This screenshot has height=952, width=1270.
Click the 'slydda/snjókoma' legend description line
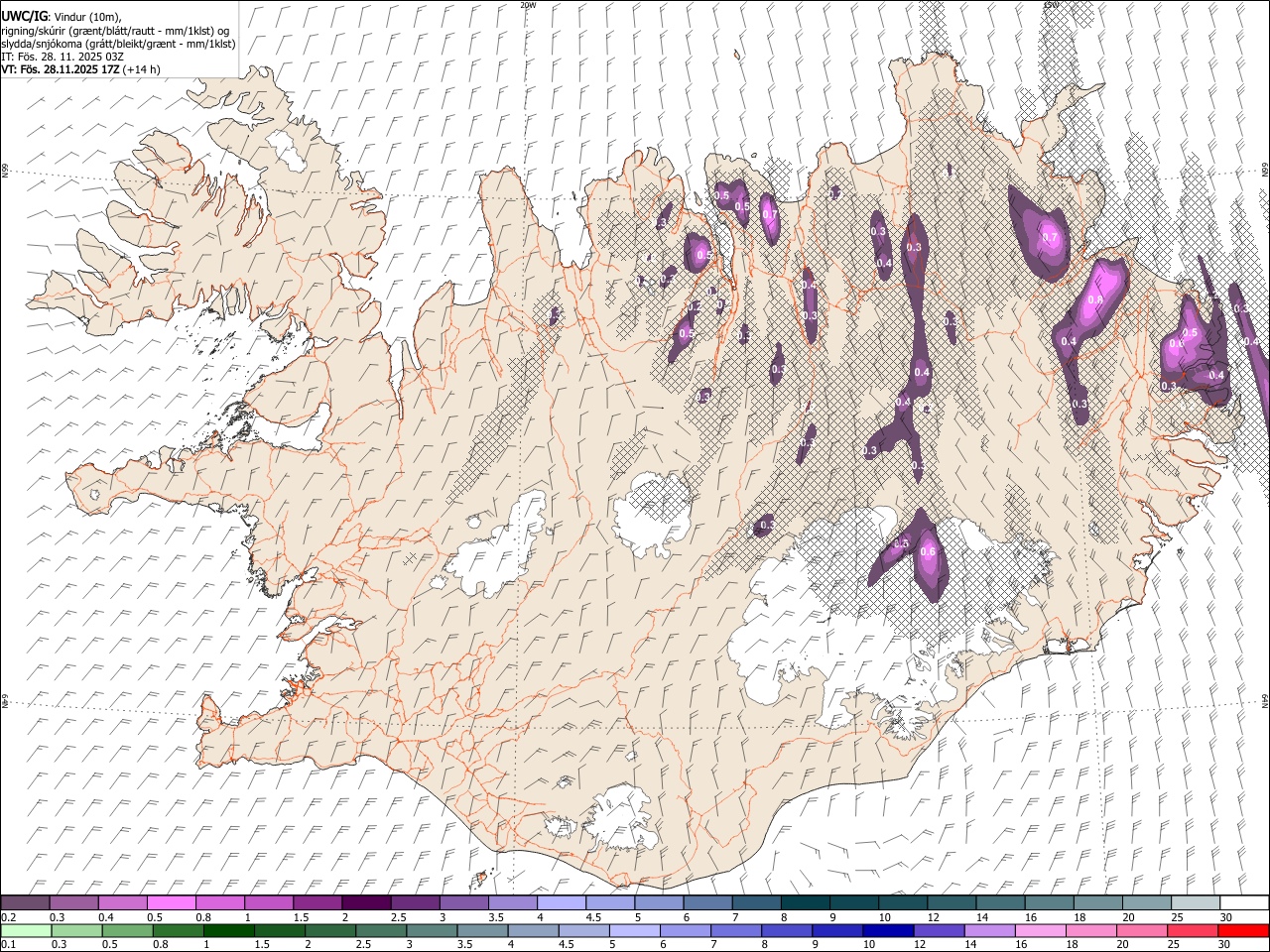118,44
